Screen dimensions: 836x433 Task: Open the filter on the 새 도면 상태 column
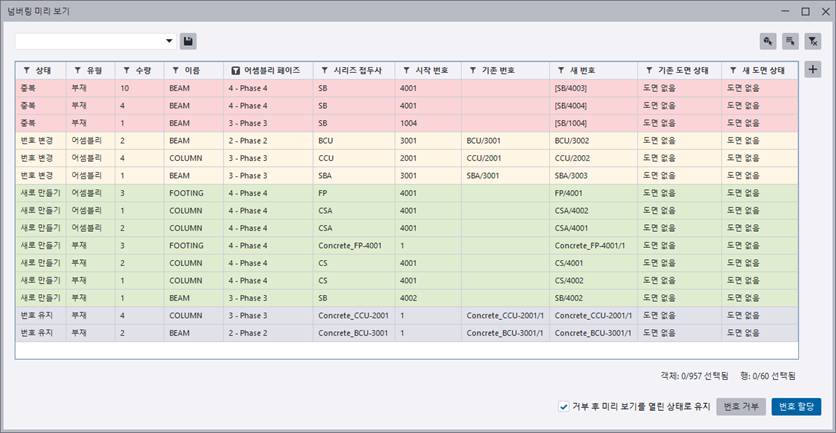733,71
